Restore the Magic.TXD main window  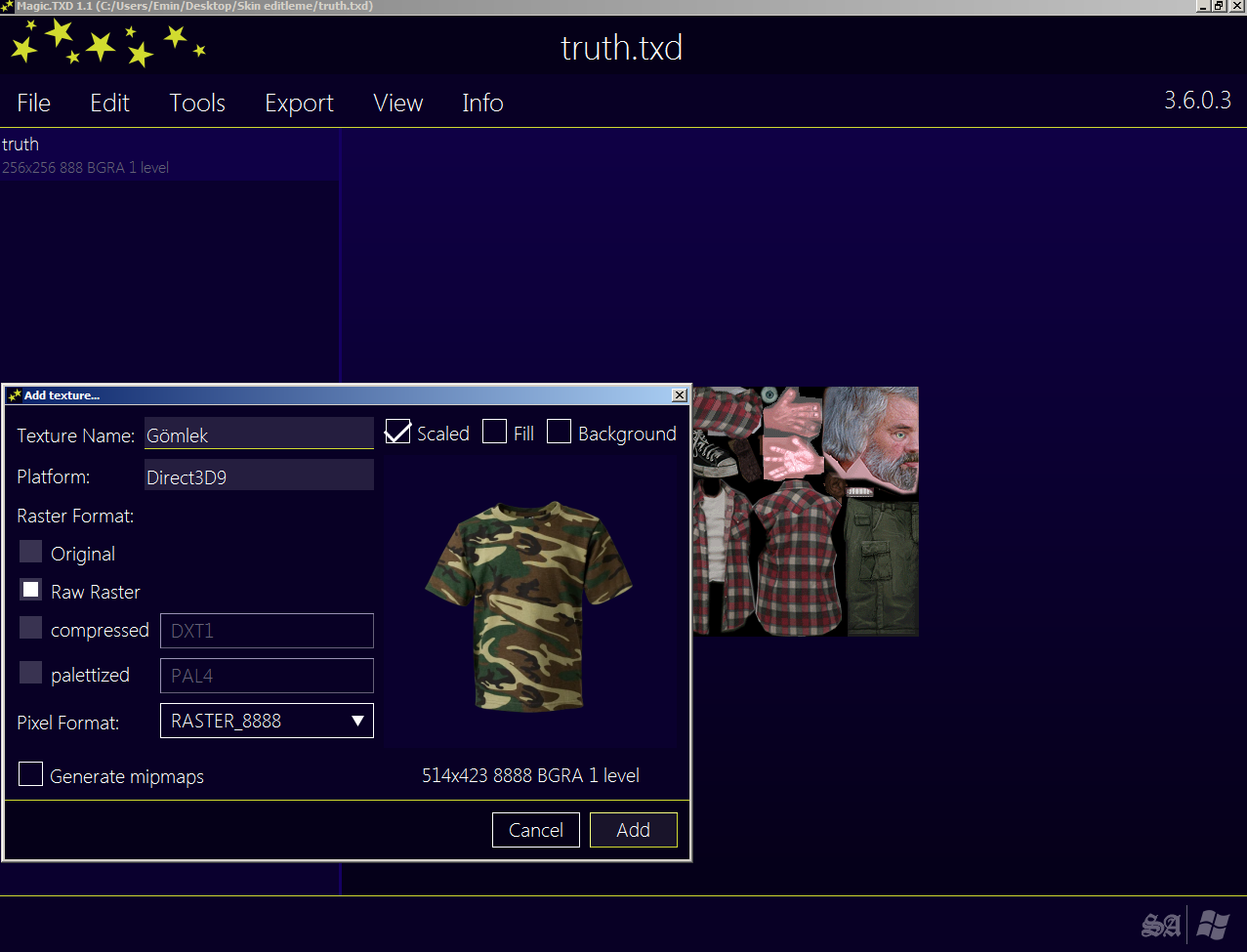point(1220,6)
